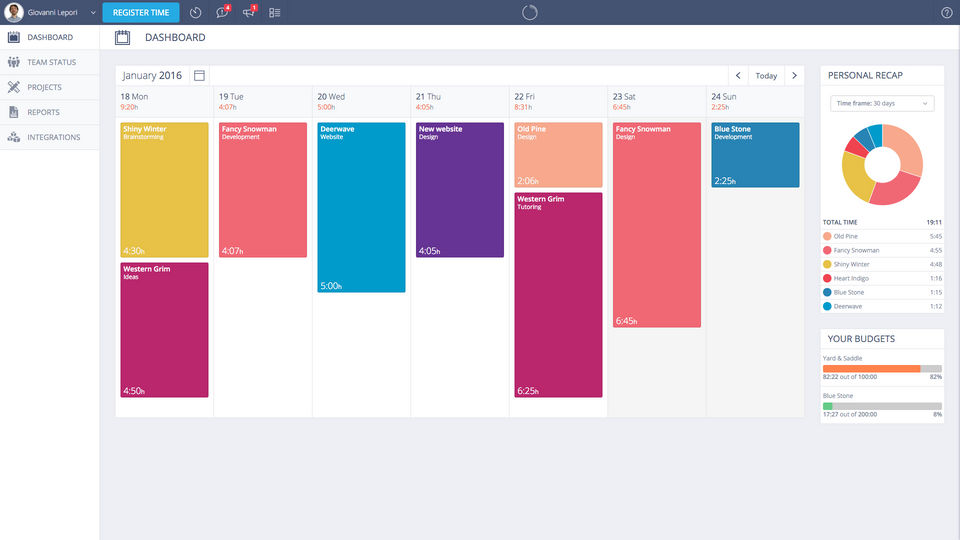
Task: Click the TOTAL TIME label
Action: (840, 222)
